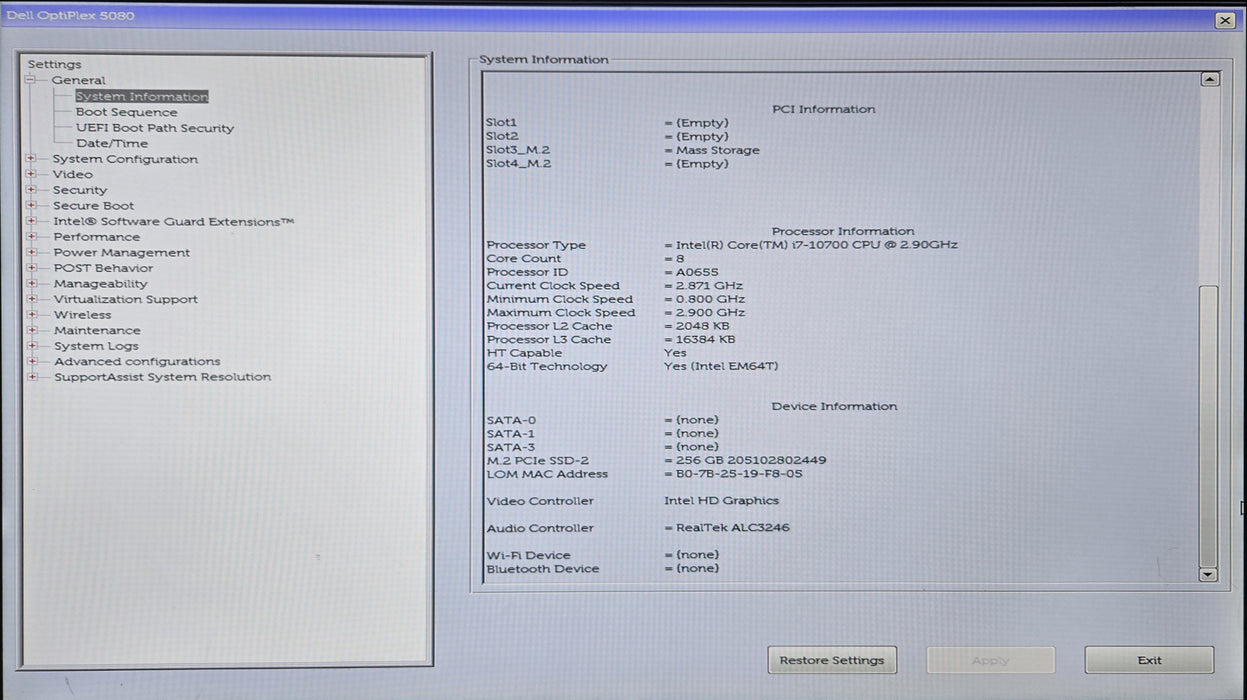1247x700 pixels.
Task: Select Manageability category label
Action: (100, 284)
